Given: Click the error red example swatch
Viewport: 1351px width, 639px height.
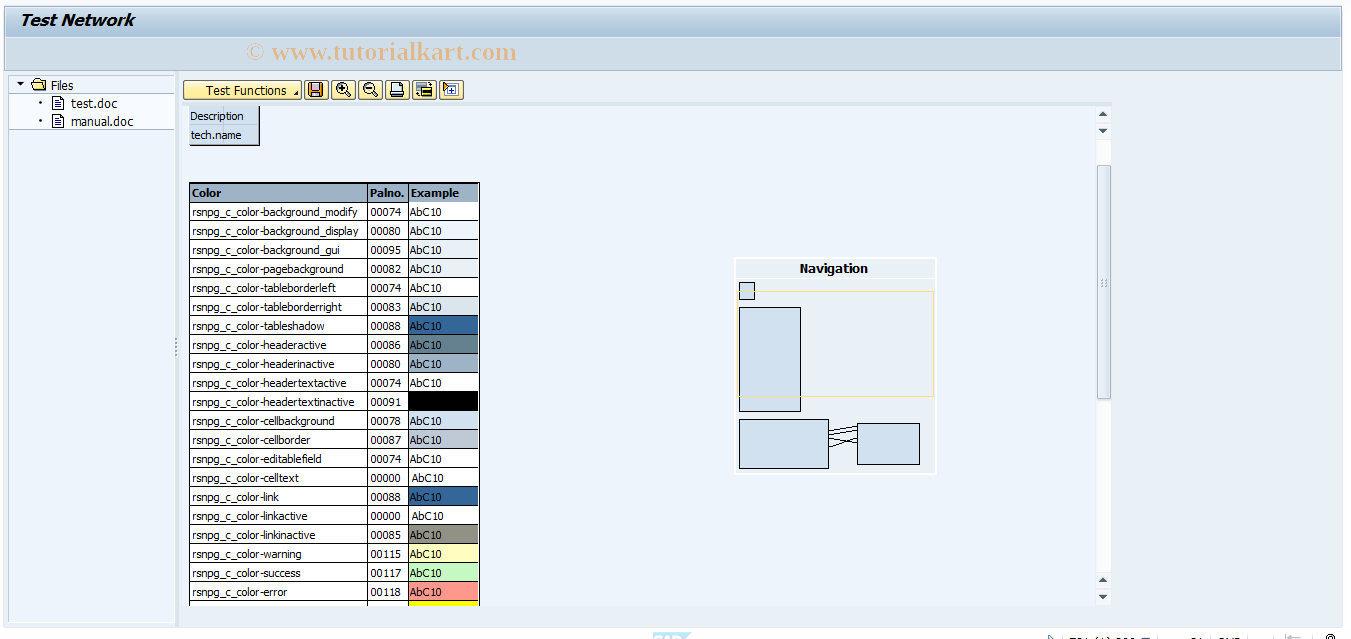Looking at the screenshot, I should coord(443,592).
